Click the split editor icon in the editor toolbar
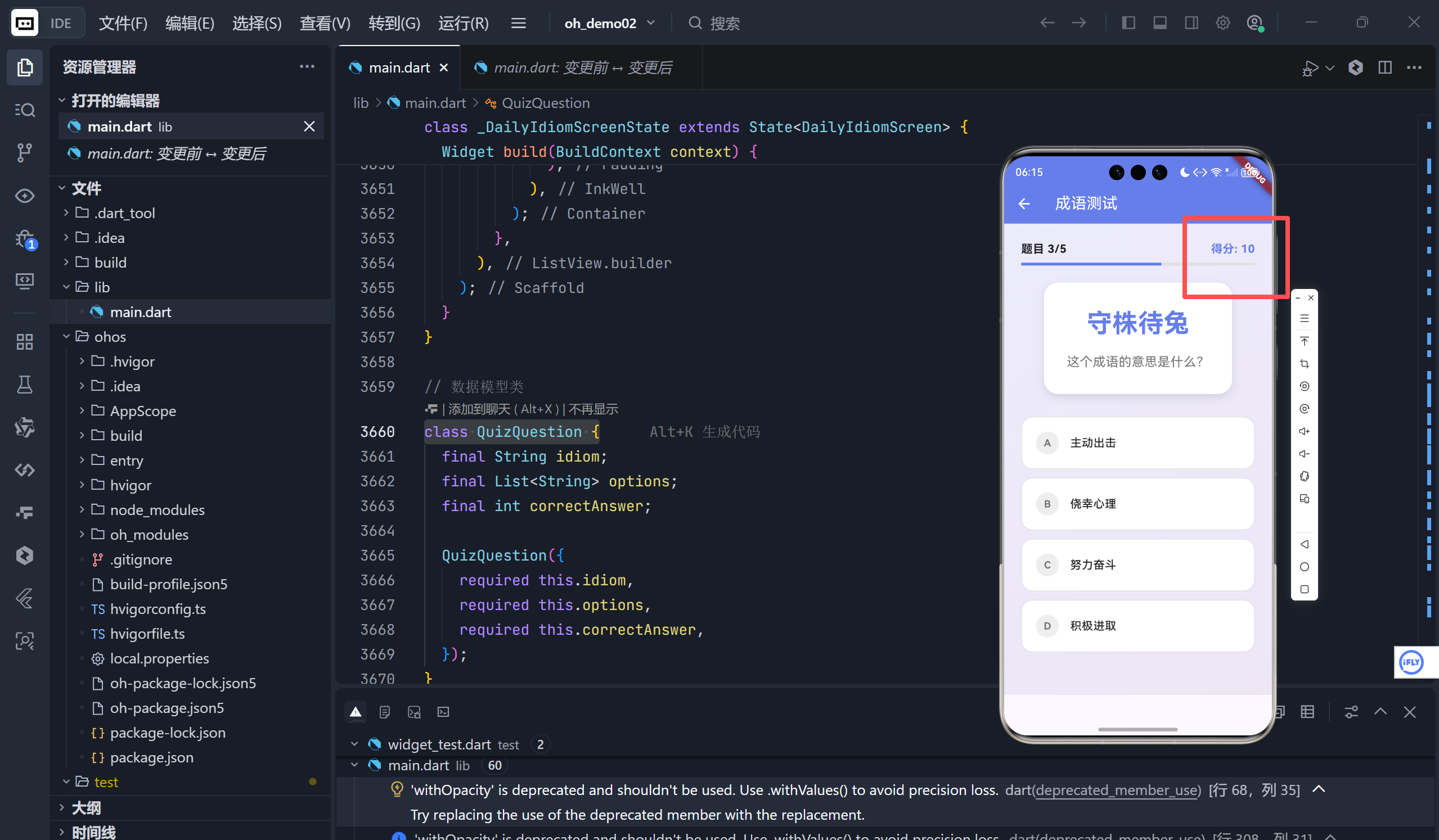The height and width of the screenshot is (840, 1439). (1384, 67)
